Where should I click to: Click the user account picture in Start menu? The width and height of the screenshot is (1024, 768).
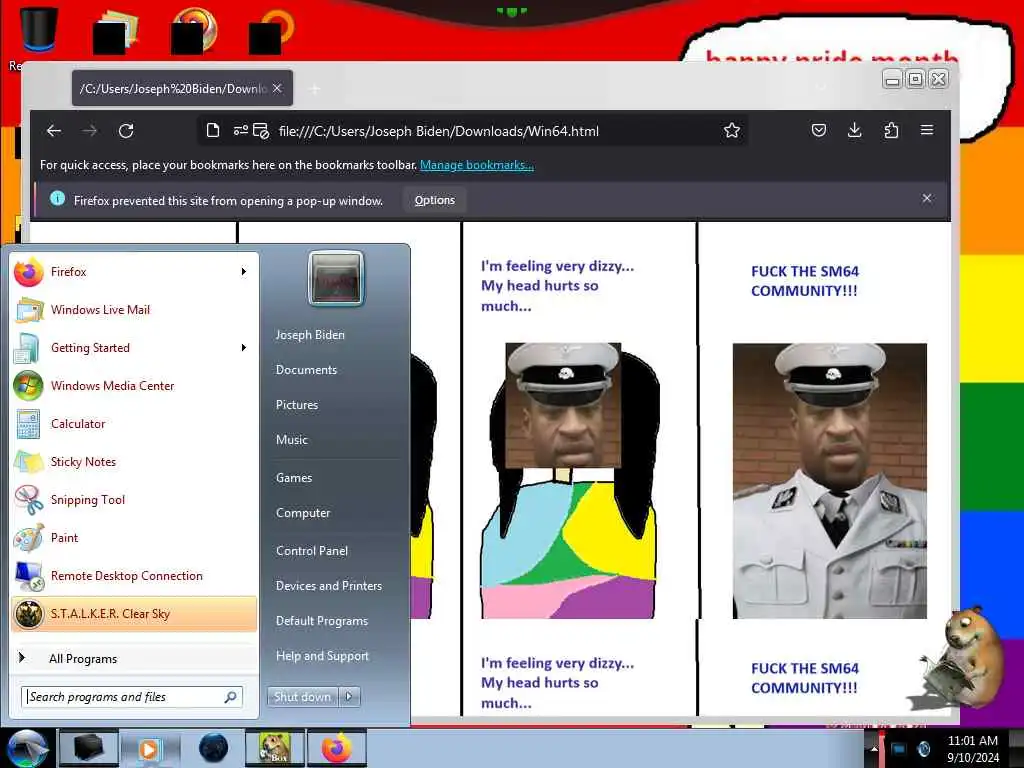pos(336,278)
